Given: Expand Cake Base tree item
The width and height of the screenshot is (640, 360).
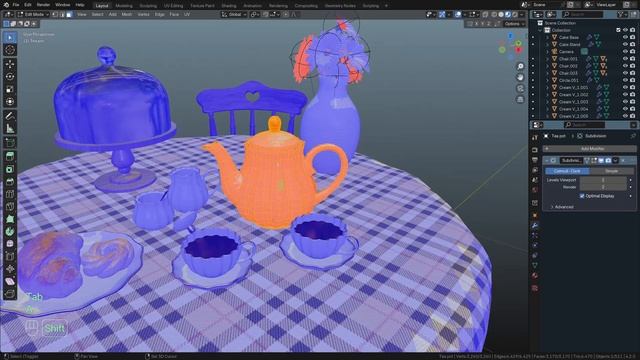Looking at the screenshot, I should pyautogui.click(x=547, y=37).
